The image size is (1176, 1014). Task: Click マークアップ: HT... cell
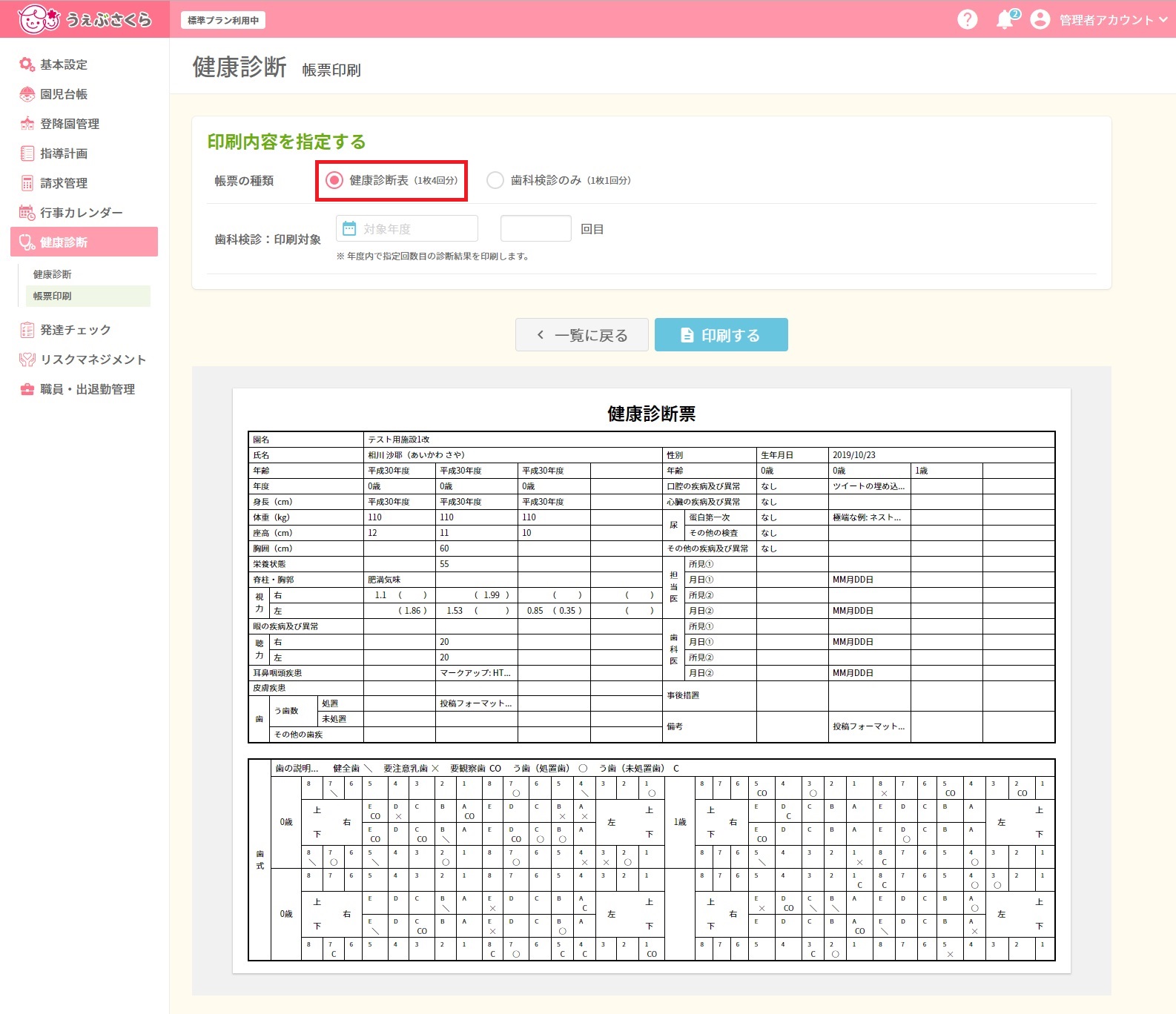[475, 673]
